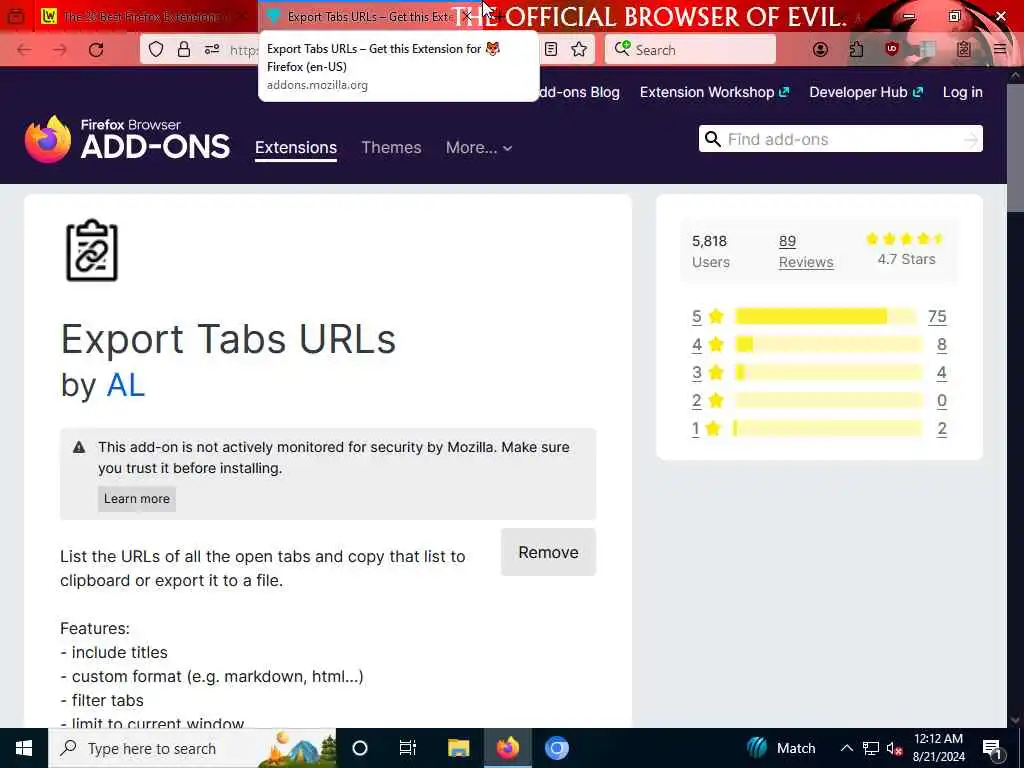Bookmark this page with star icon

coord(579,49)
